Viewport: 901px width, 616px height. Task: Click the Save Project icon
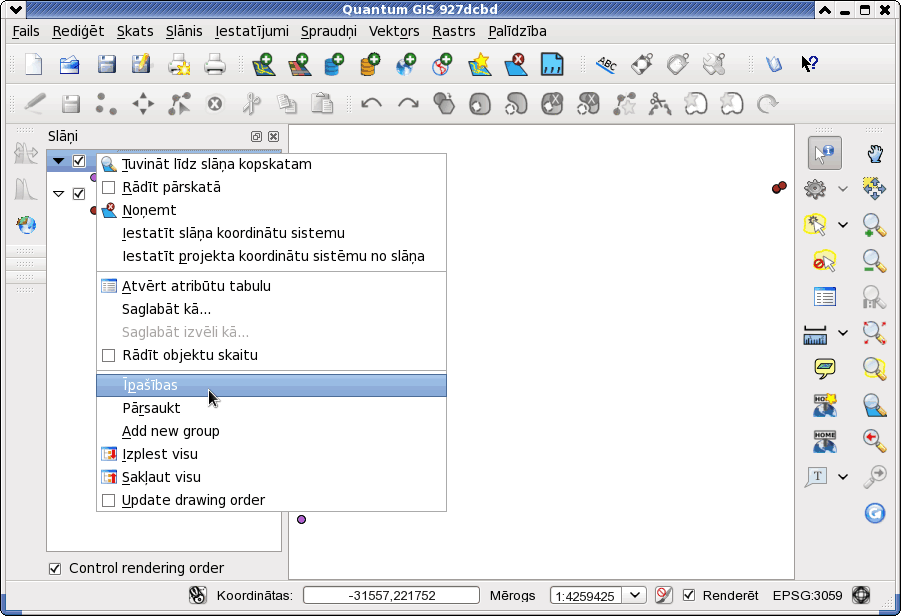point(106,64)
